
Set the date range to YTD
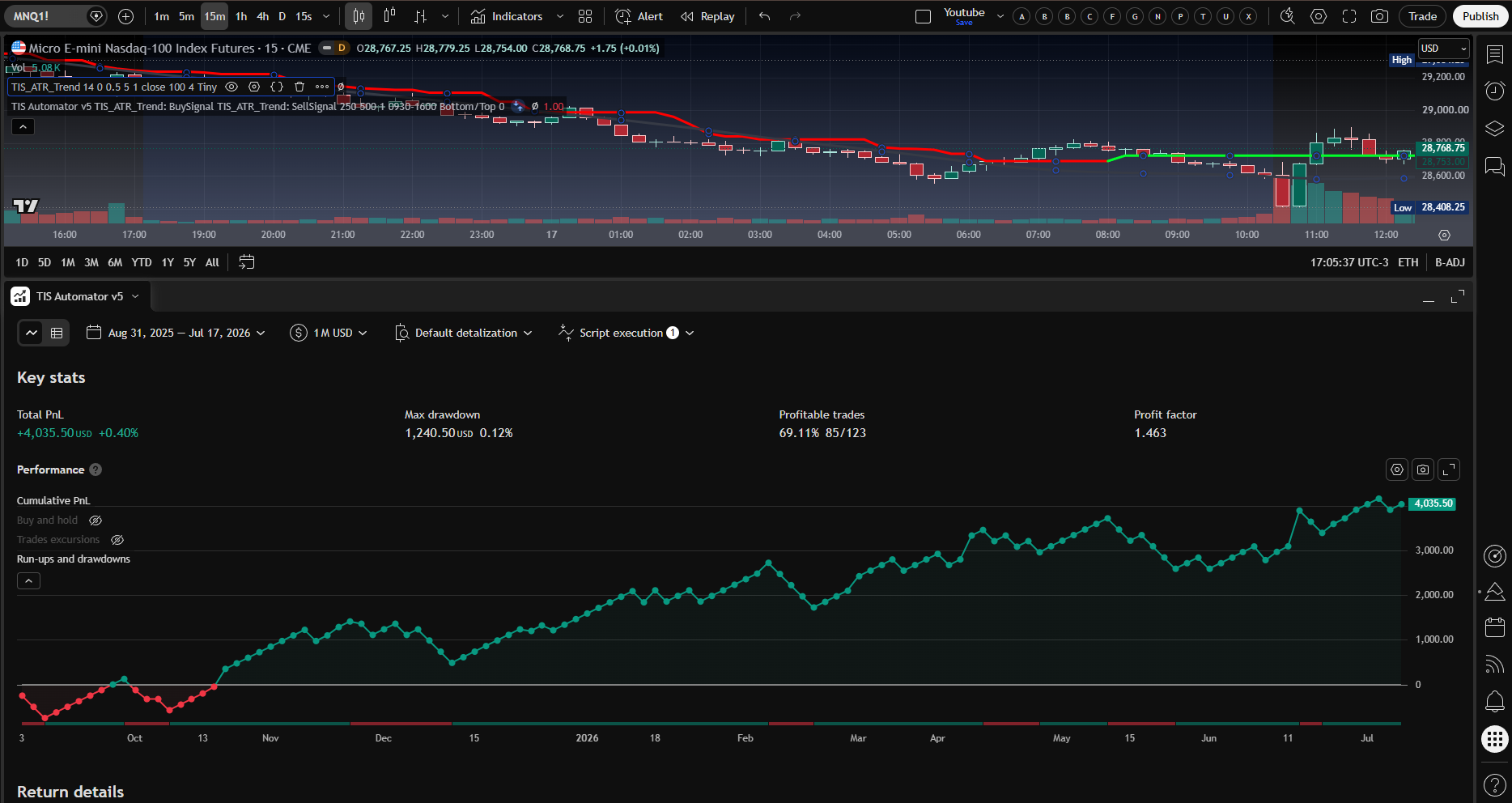click(x=142, y=262)
